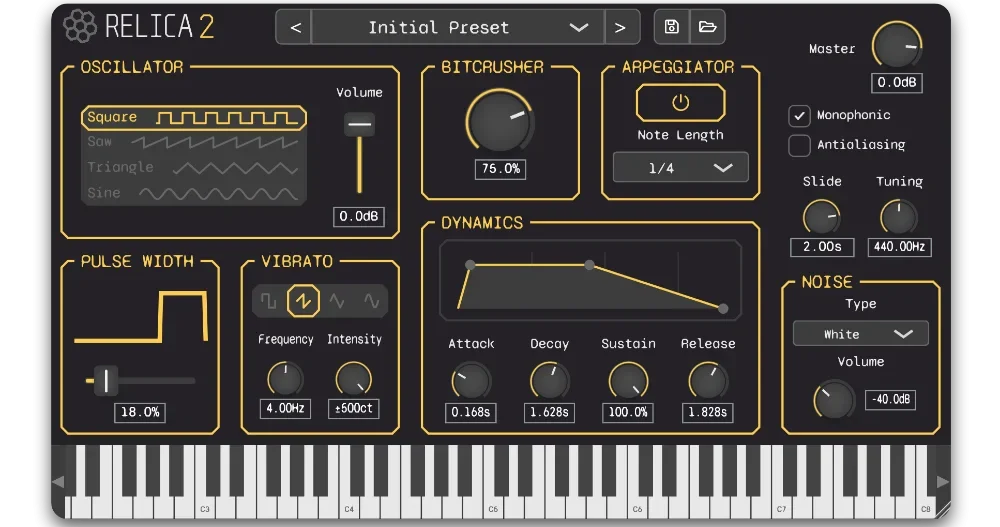
Task: Click the save preset floppy disk icon
Action: click(x=672, y=27)
